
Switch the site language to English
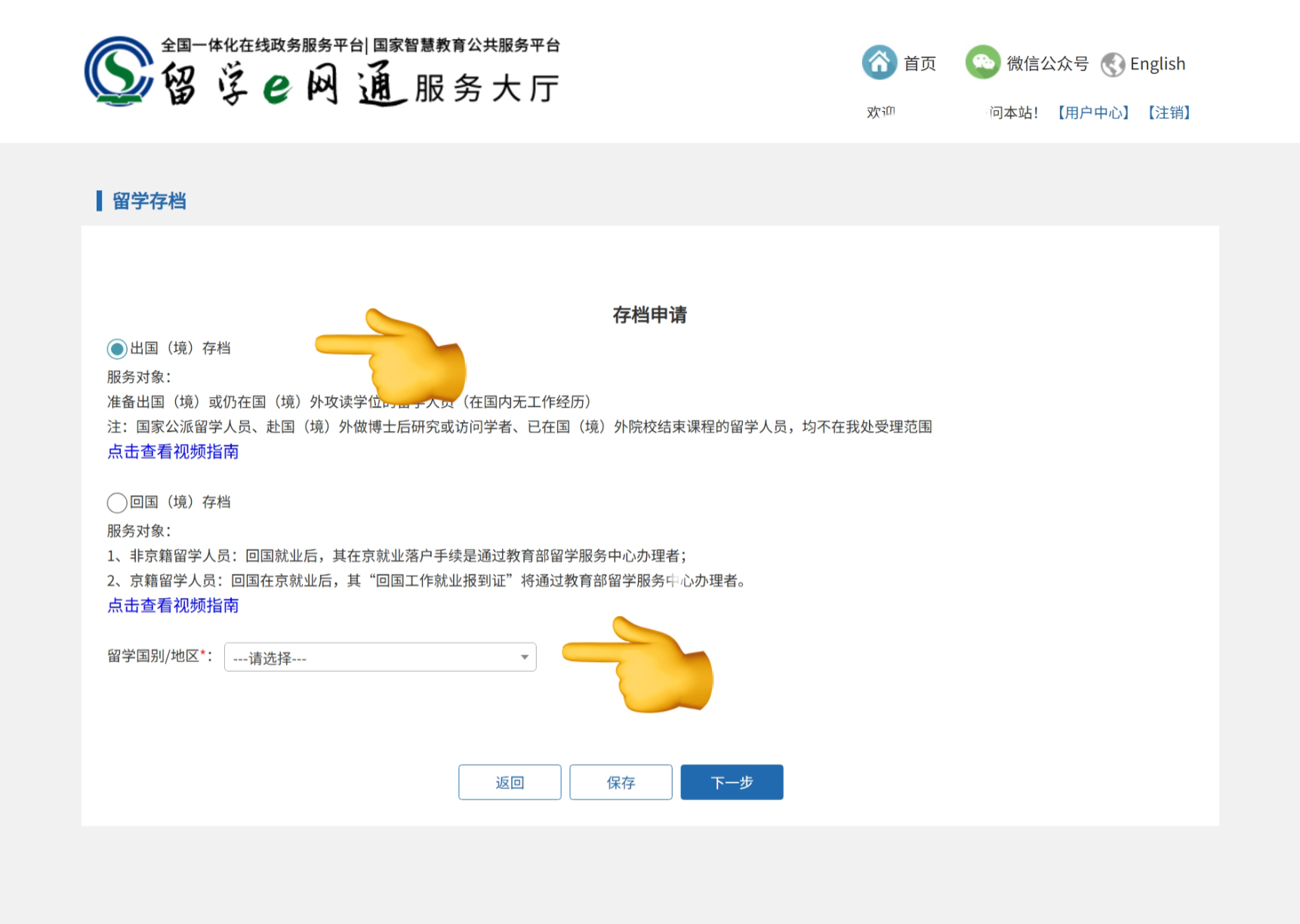tap(1157, 64)
